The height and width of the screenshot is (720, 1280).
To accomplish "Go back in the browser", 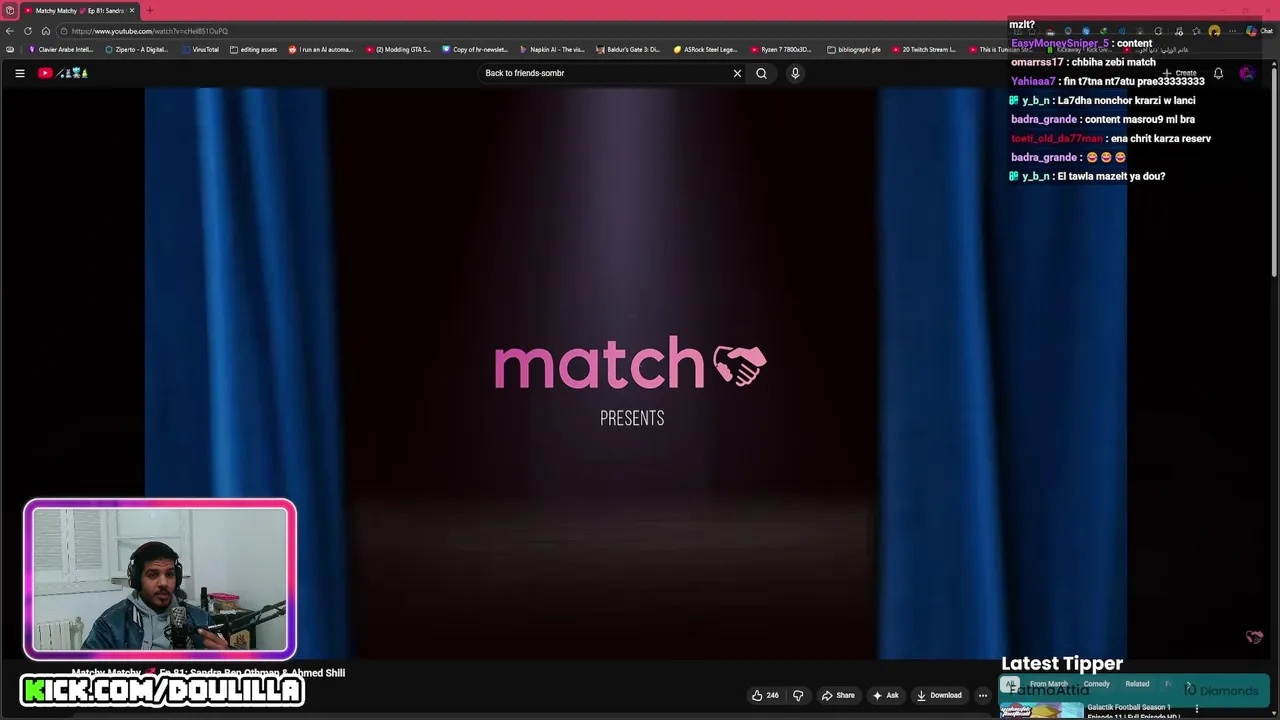I will (10, 31).
